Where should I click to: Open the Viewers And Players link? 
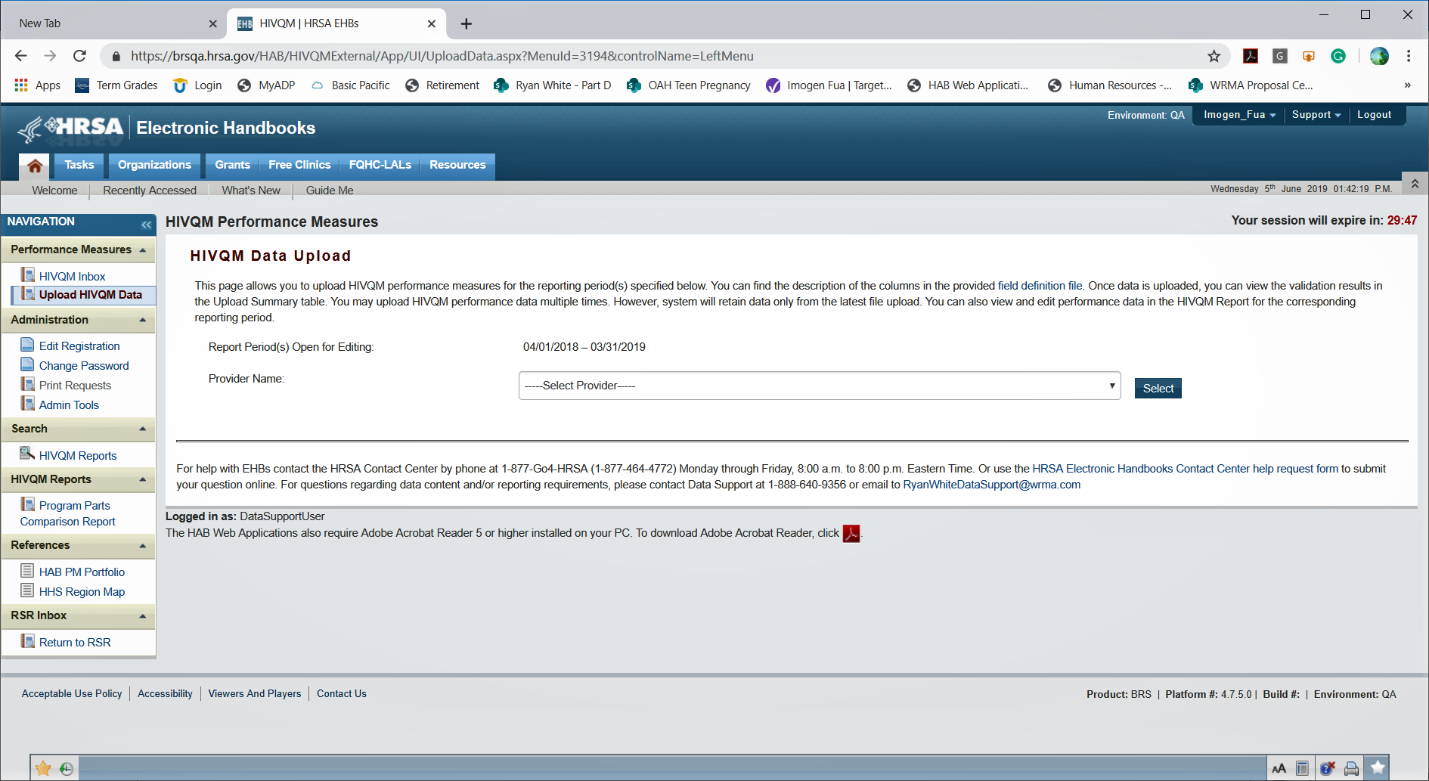tap(255, 694)
